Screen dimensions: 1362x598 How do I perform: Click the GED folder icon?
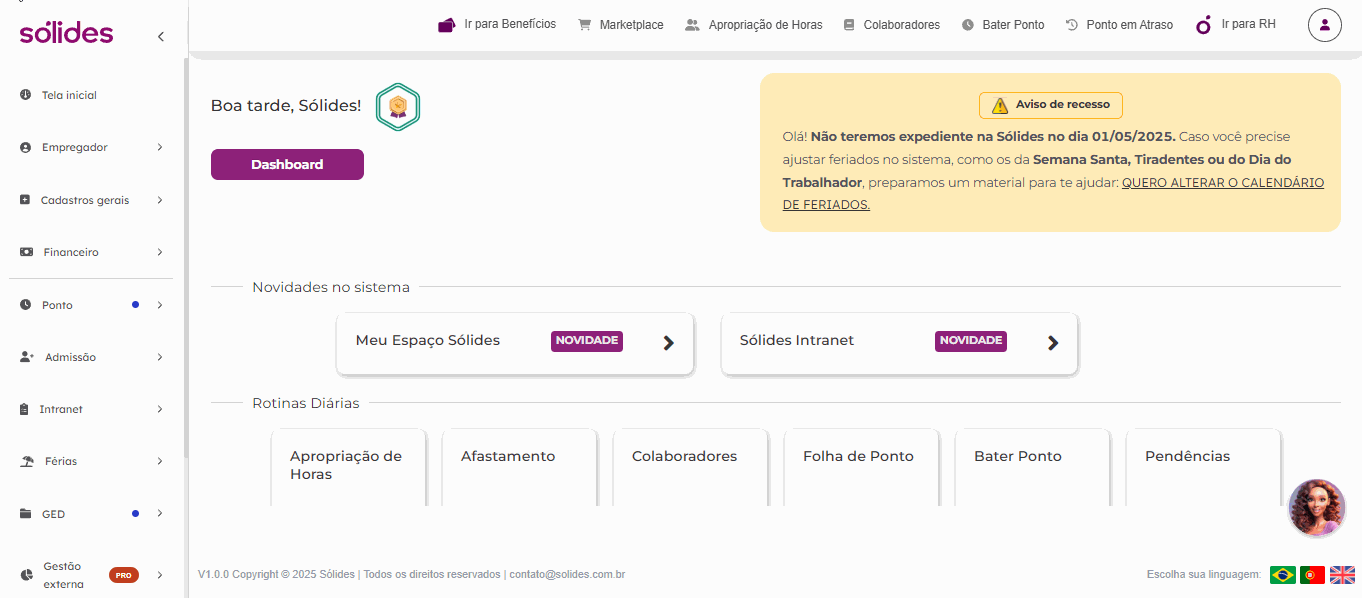click(x=26, y=514)
